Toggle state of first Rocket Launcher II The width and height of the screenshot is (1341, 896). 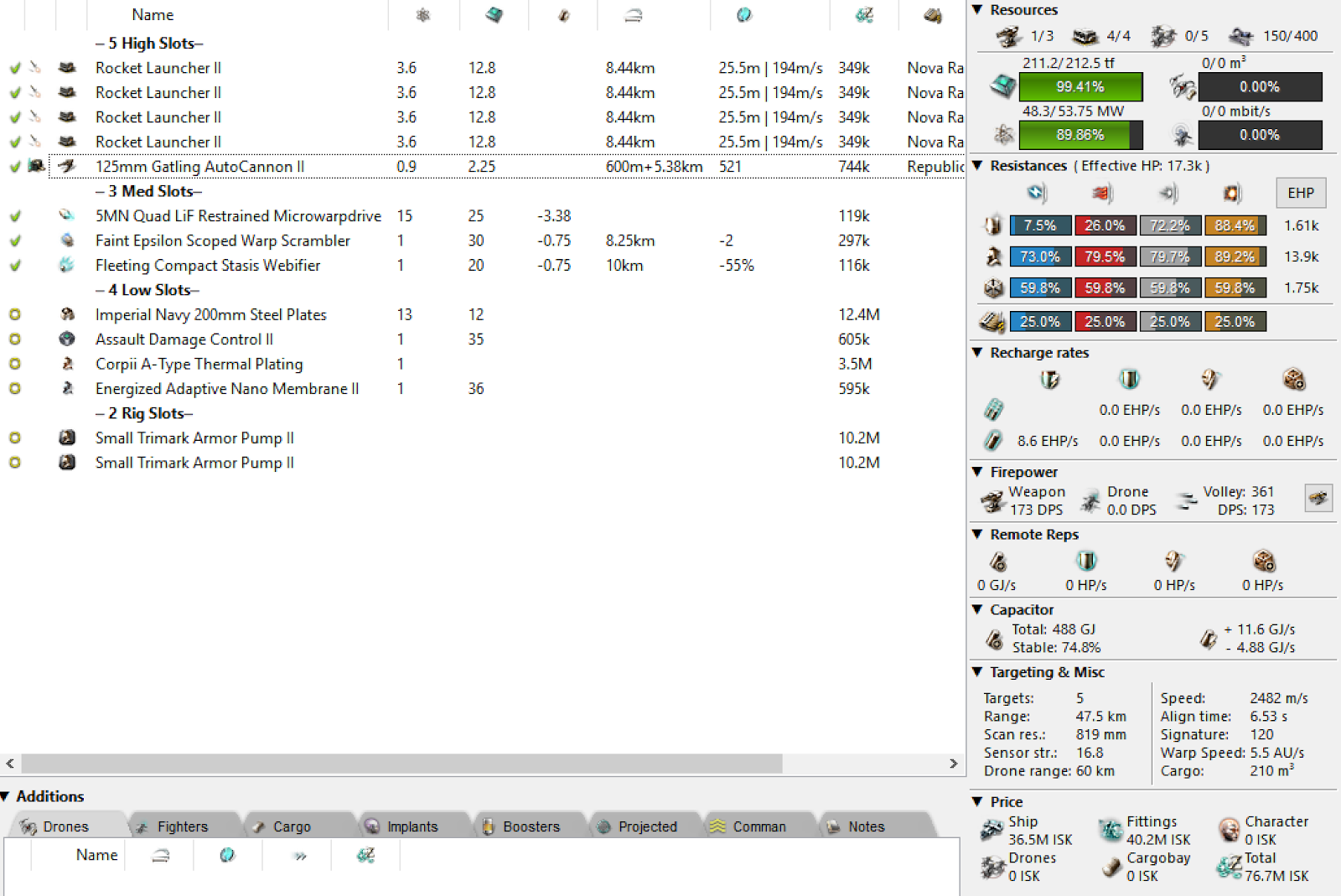coord(14,69)
